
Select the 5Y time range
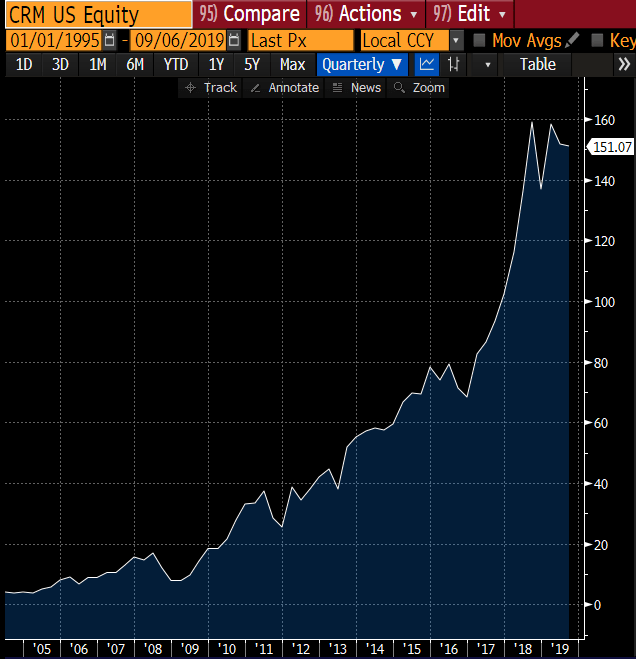[x=253, y=64]
